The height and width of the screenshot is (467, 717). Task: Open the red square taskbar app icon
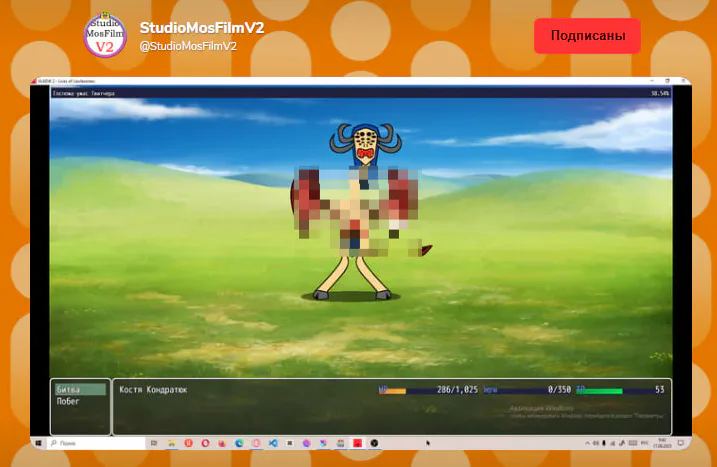358,443
